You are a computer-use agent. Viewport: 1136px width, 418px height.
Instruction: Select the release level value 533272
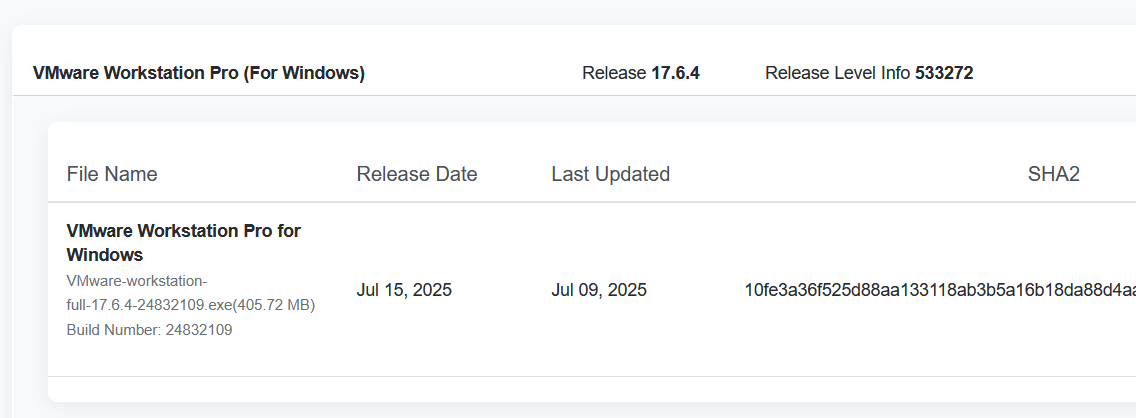(944, 73)
